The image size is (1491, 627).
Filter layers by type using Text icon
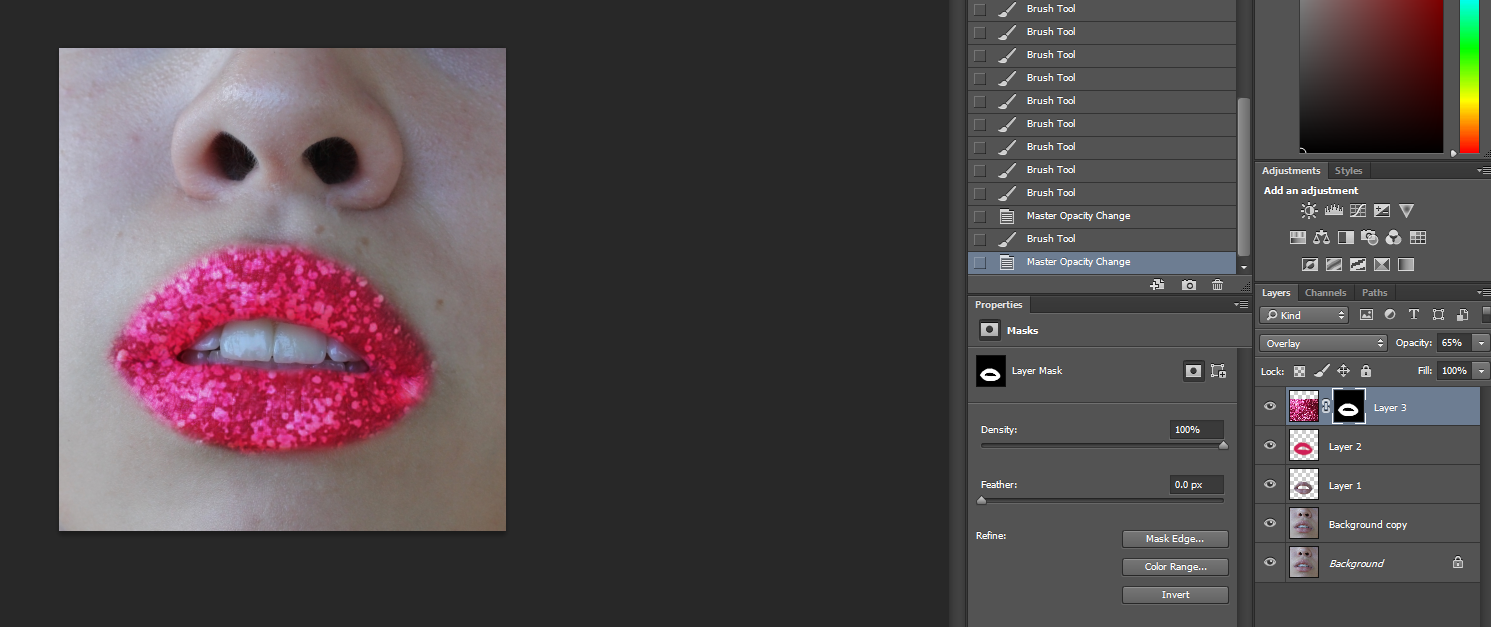coord(1413,314)
